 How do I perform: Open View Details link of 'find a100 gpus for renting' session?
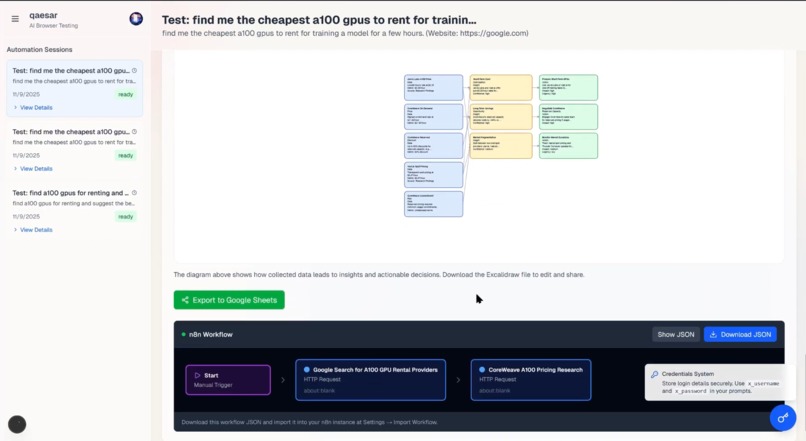click(36, 230)
